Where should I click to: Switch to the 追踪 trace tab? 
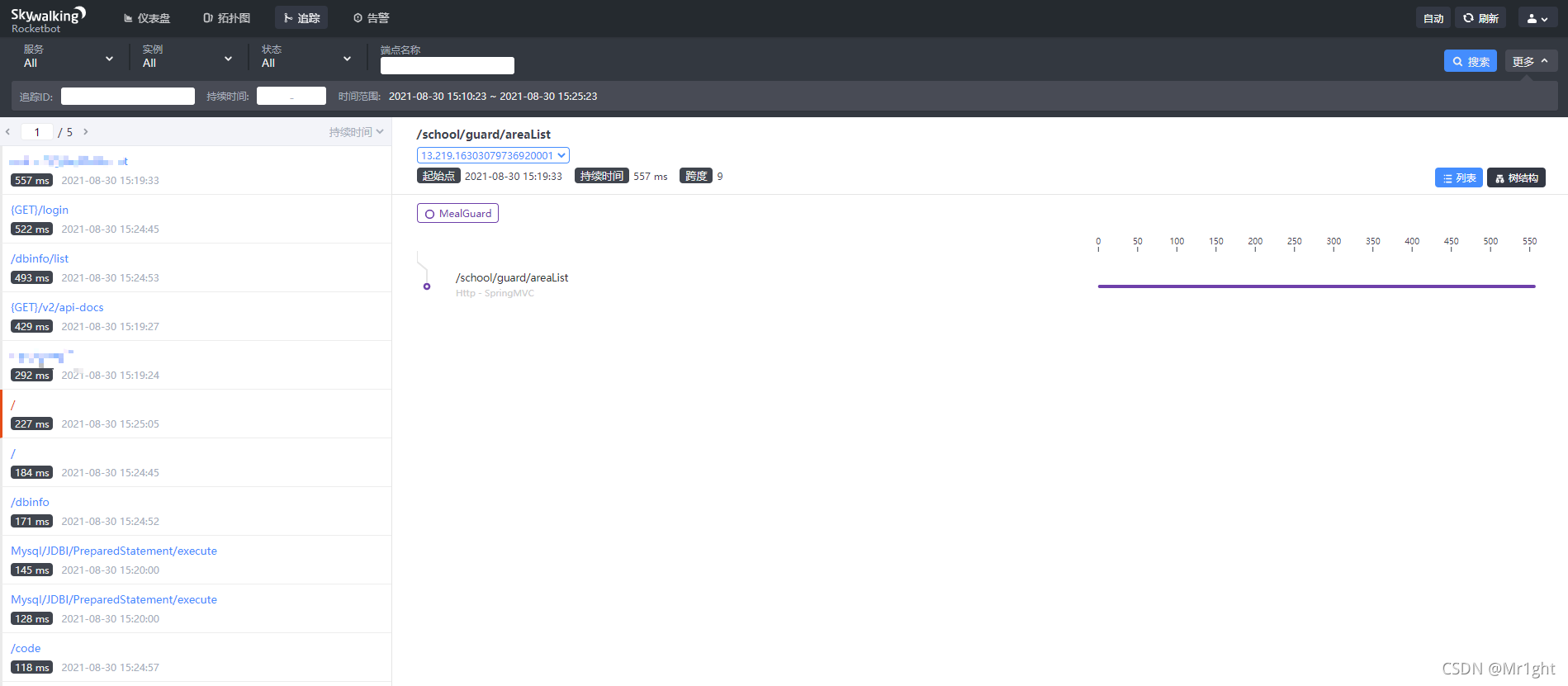click(x=301, y=18)
